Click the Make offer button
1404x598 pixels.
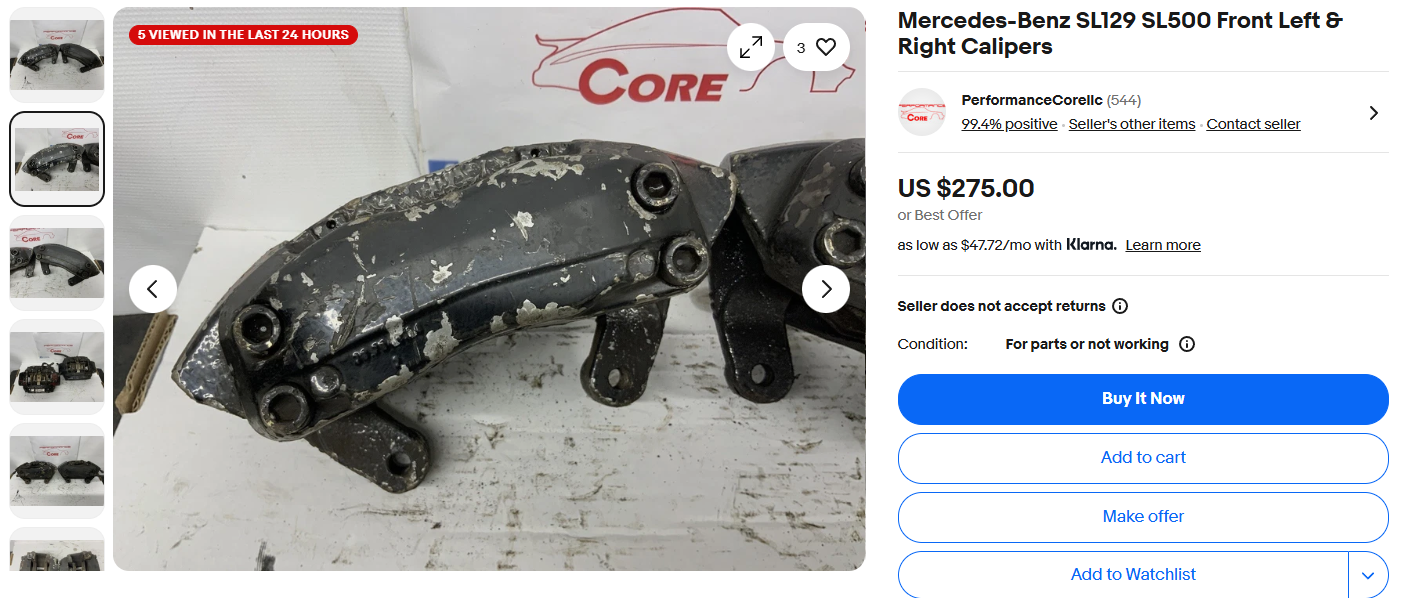coord(1143,517)
